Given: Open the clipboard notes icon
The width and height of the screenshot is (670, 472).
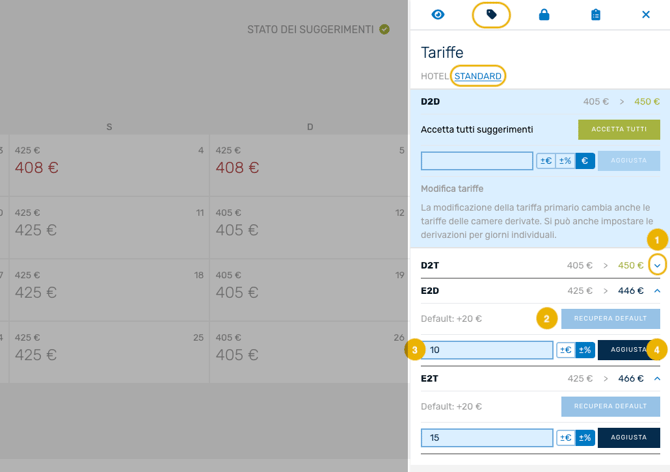Looking at the screenshot, I should click(x=596, y=15).
